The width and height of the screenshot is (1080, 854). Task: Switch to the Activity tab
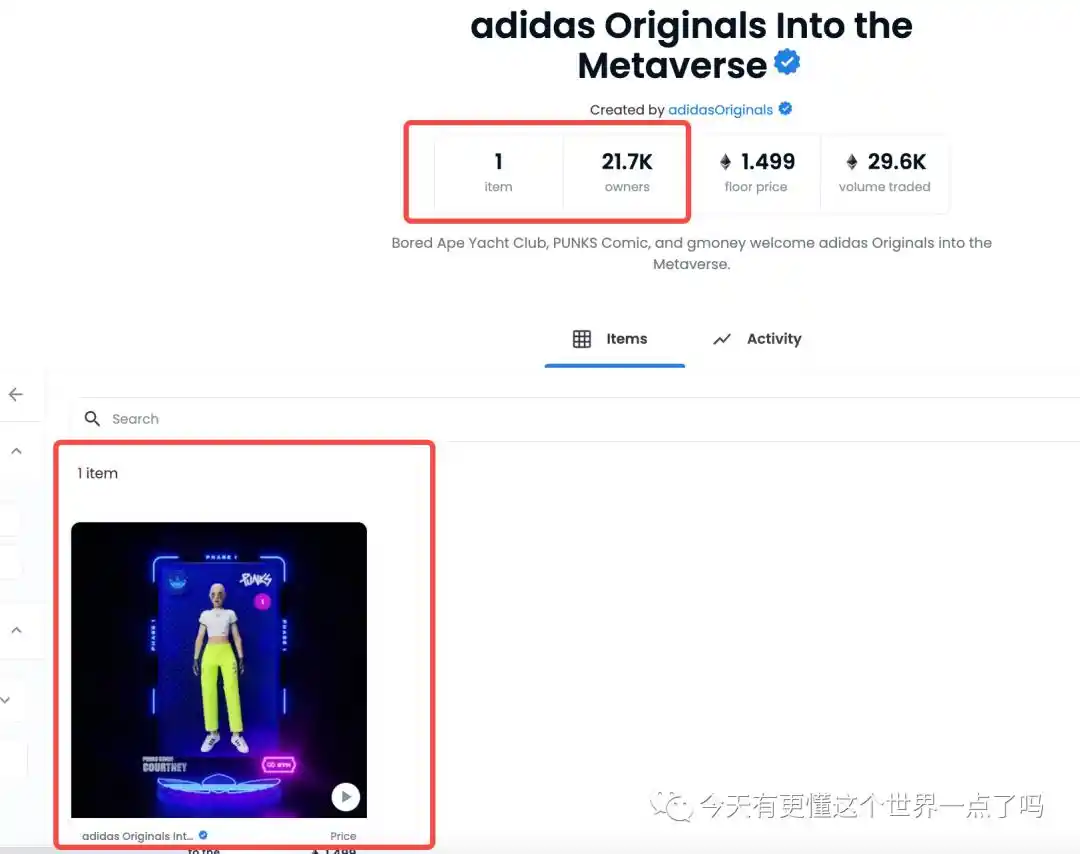click(x=757, y=339)
